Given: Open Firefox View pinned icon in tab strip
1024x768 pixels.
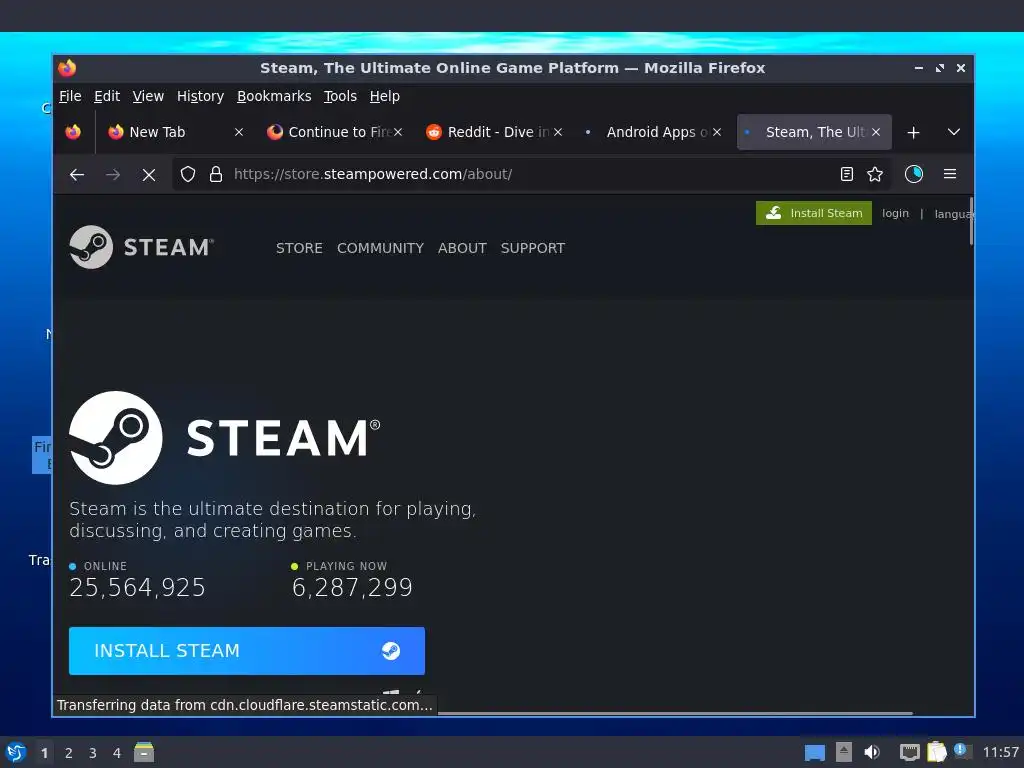Looking at the screenshot, I should coord(73,132).
